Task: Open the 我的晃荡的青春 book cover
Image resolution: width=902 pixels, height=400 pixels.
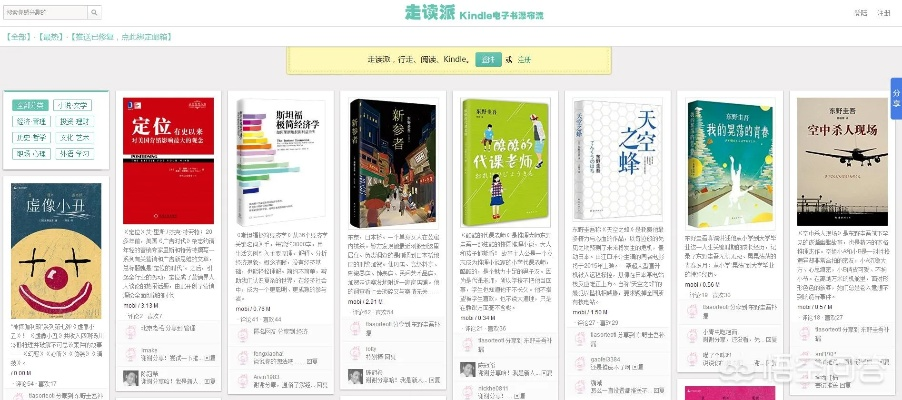Action: coord(730,163)
